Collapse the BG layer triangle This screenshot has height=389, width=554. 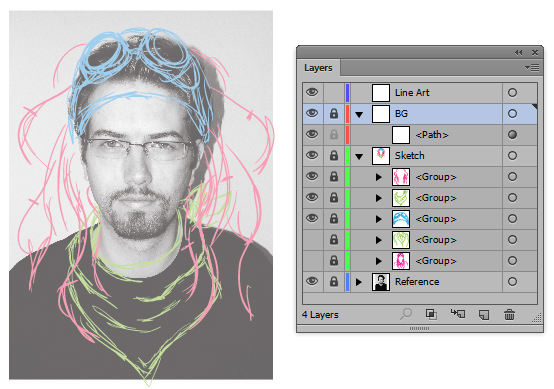tap(359, 114)
